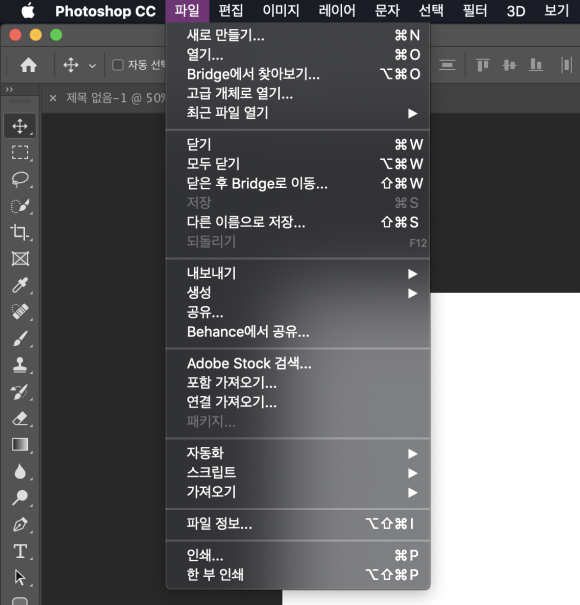Choose Adobe Stock 검색... menu item

point(298,363)
